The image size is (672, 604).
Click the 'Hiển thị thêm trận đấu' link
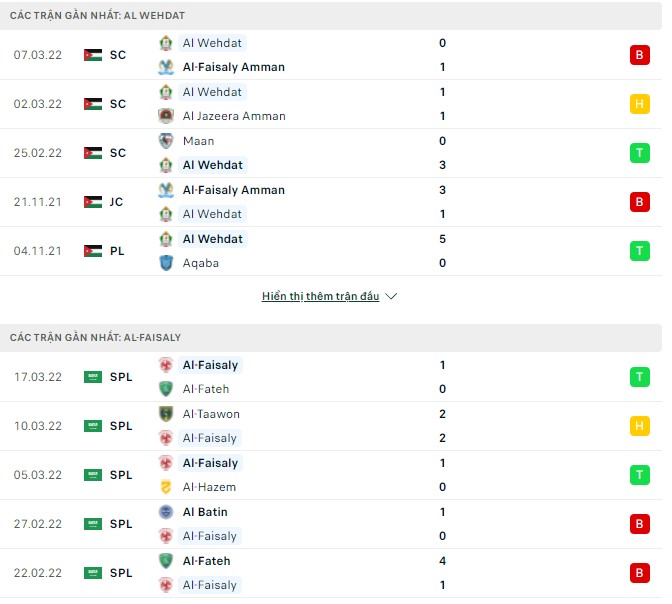[320, 297]
